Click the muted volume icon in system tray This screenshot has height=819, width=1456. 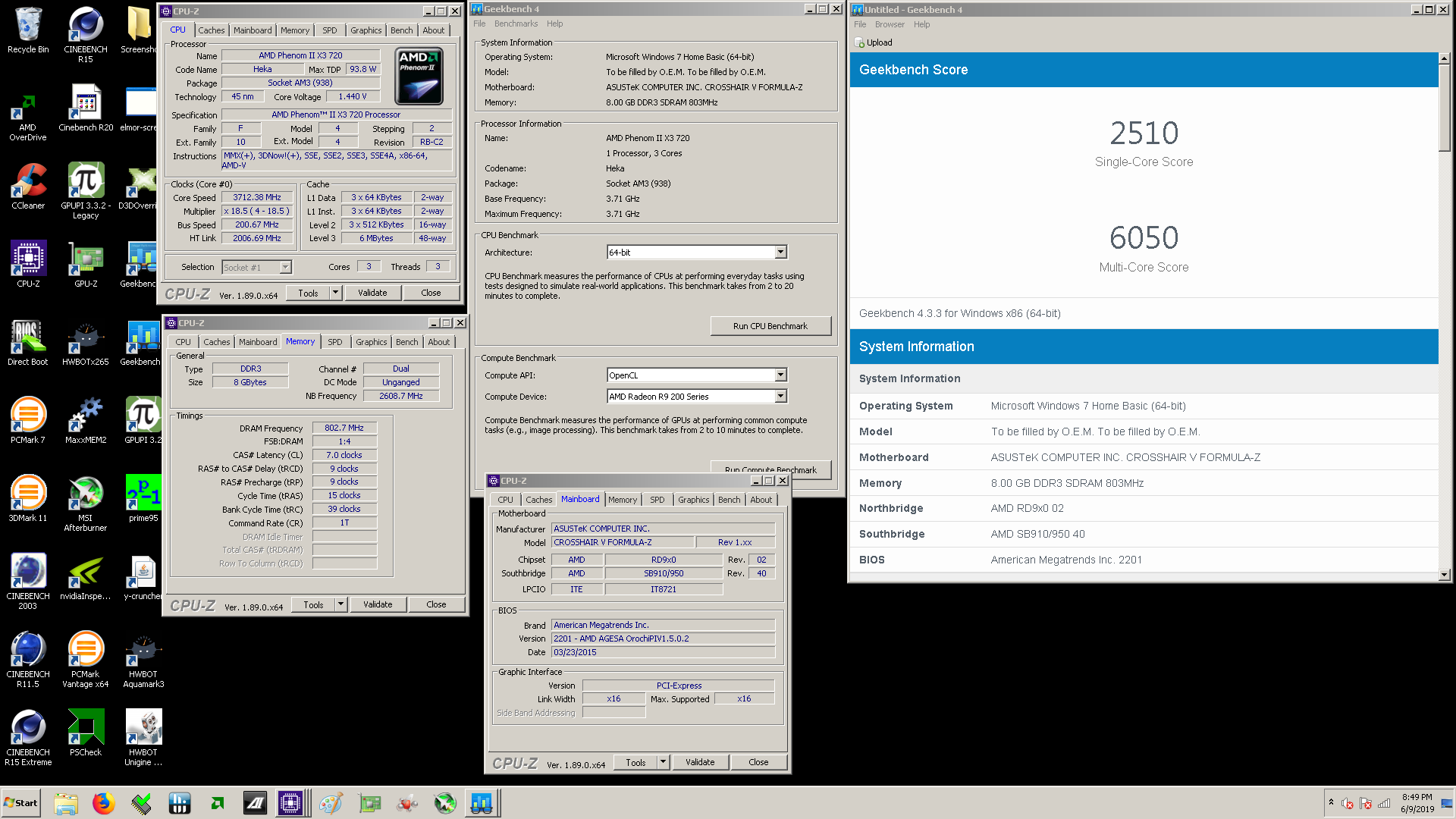[x=1348, y=803]
